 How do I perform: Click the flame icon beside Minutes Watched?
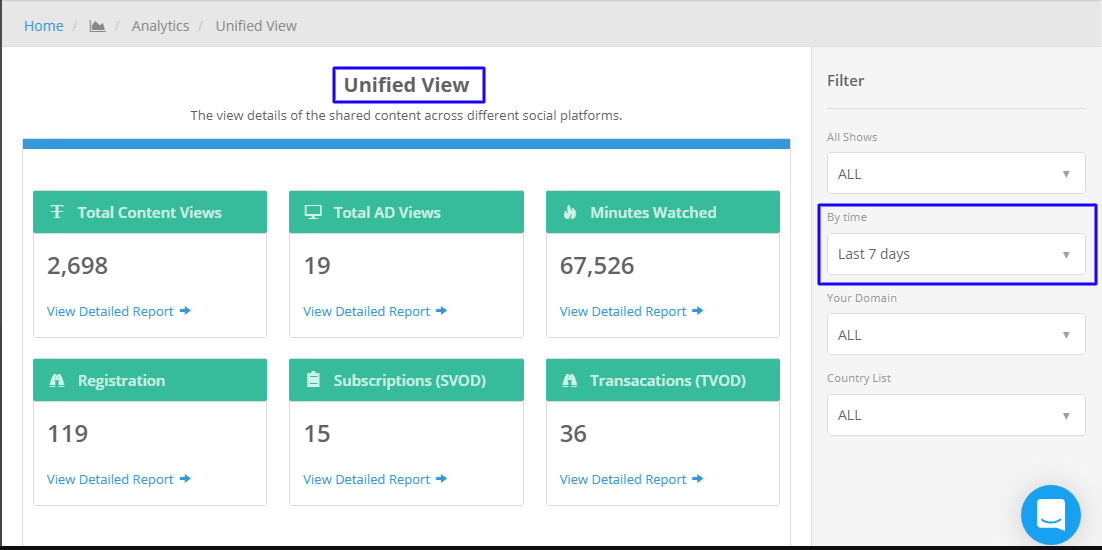(x=570, y=212)
